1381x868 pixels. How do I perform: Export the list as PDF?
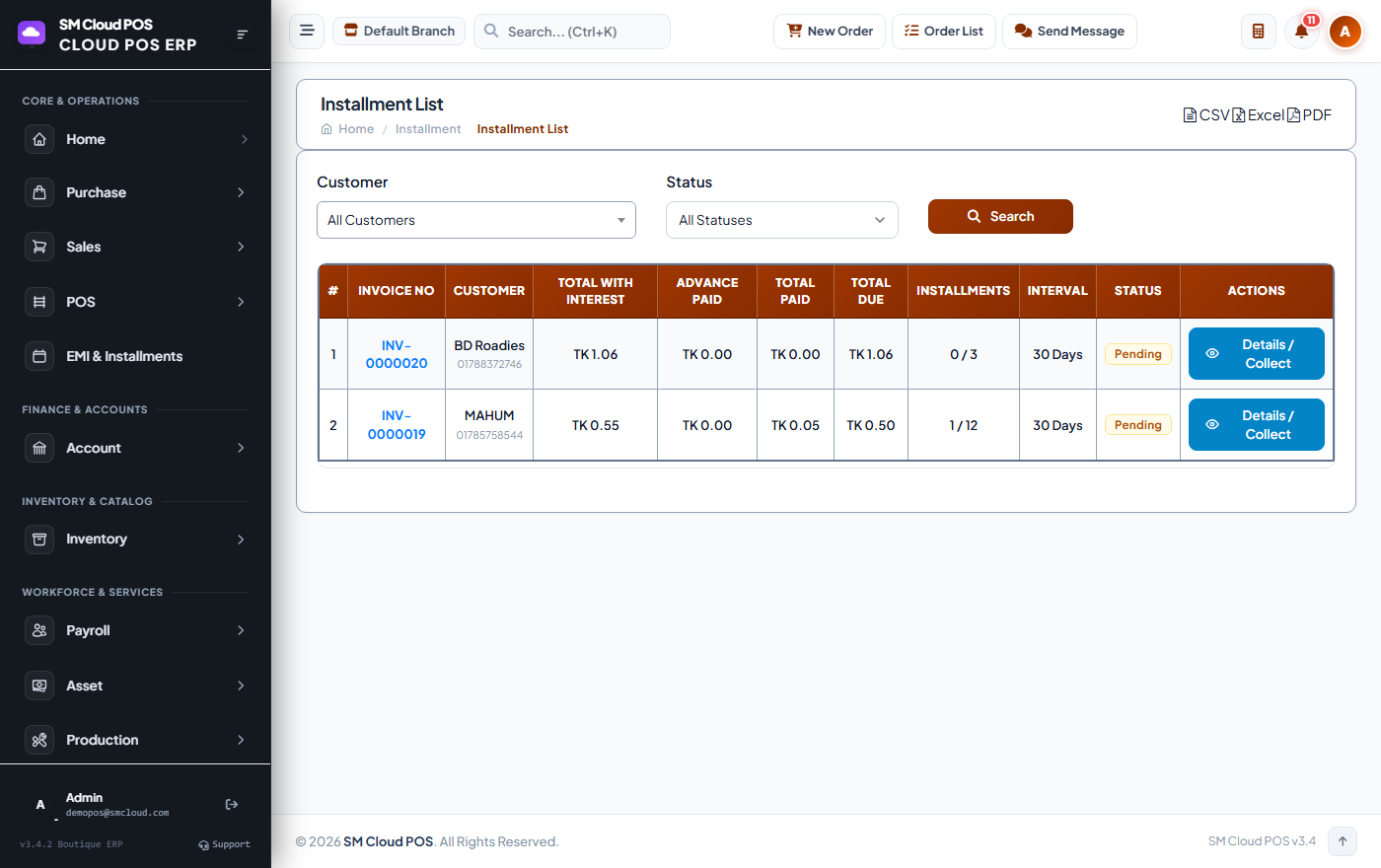[x=1310, y=115]
